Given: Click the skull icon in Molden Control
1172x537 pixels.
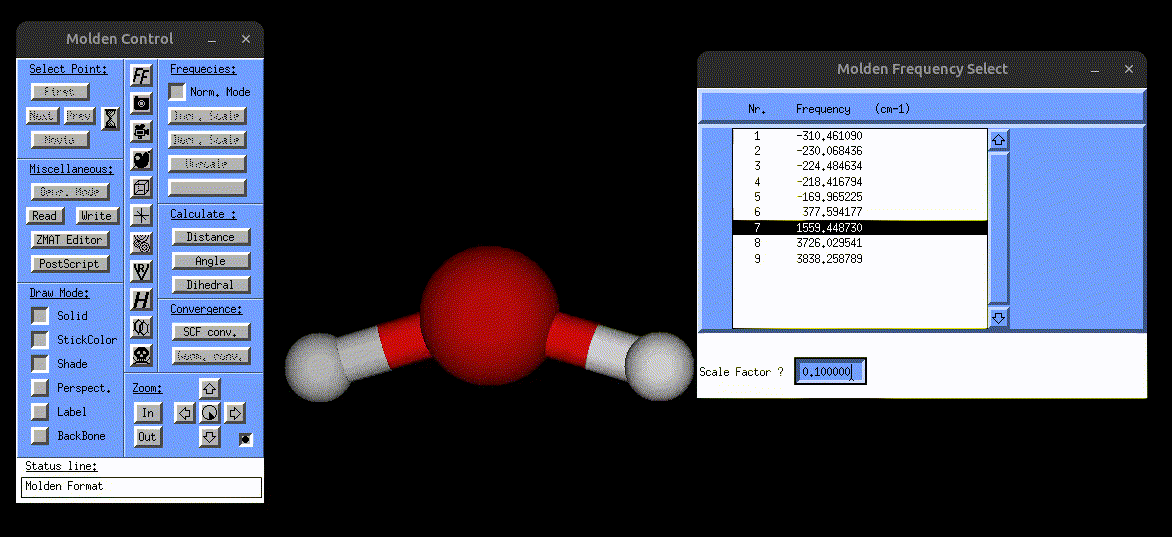Looking at the screenshot, I should coord(142,354).
